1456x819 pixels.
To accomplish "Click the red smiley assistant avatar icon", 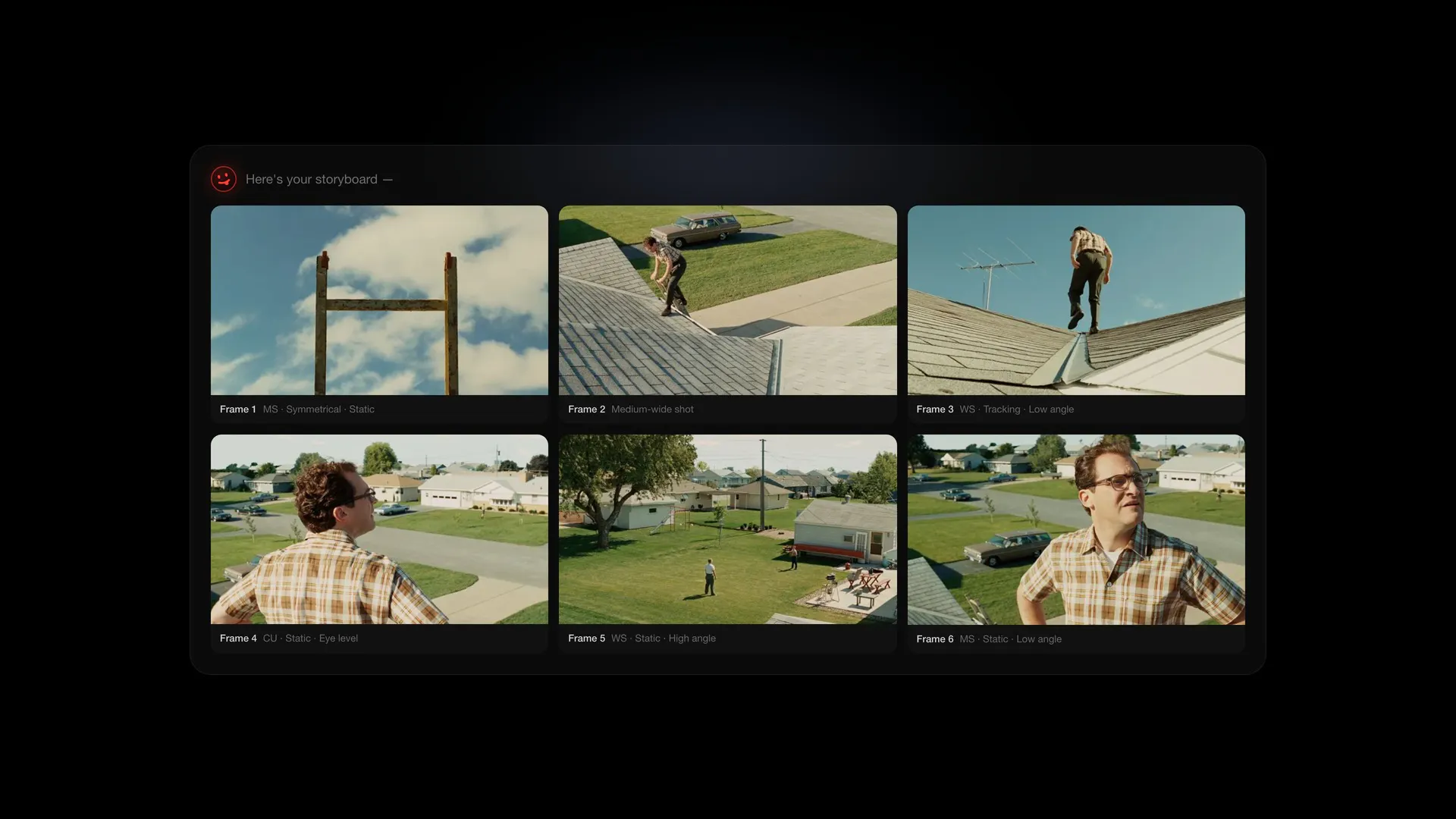I will coord(224,179).
